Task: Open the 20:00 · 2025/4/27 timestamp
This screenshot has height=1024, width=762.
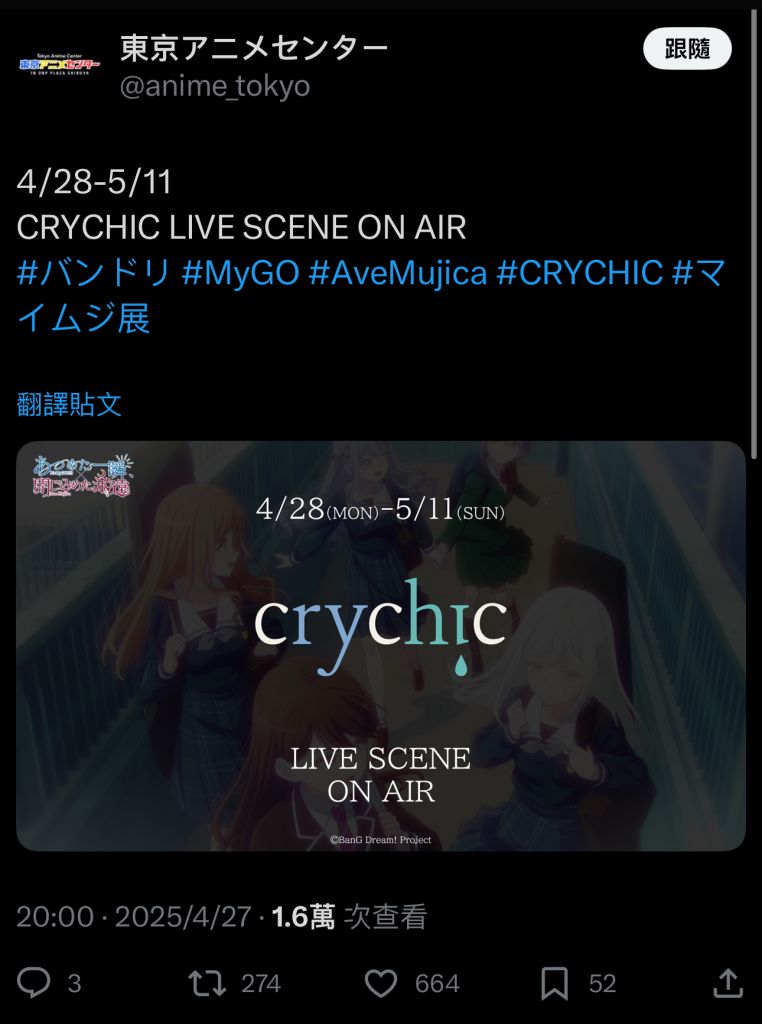Action: 134,917
